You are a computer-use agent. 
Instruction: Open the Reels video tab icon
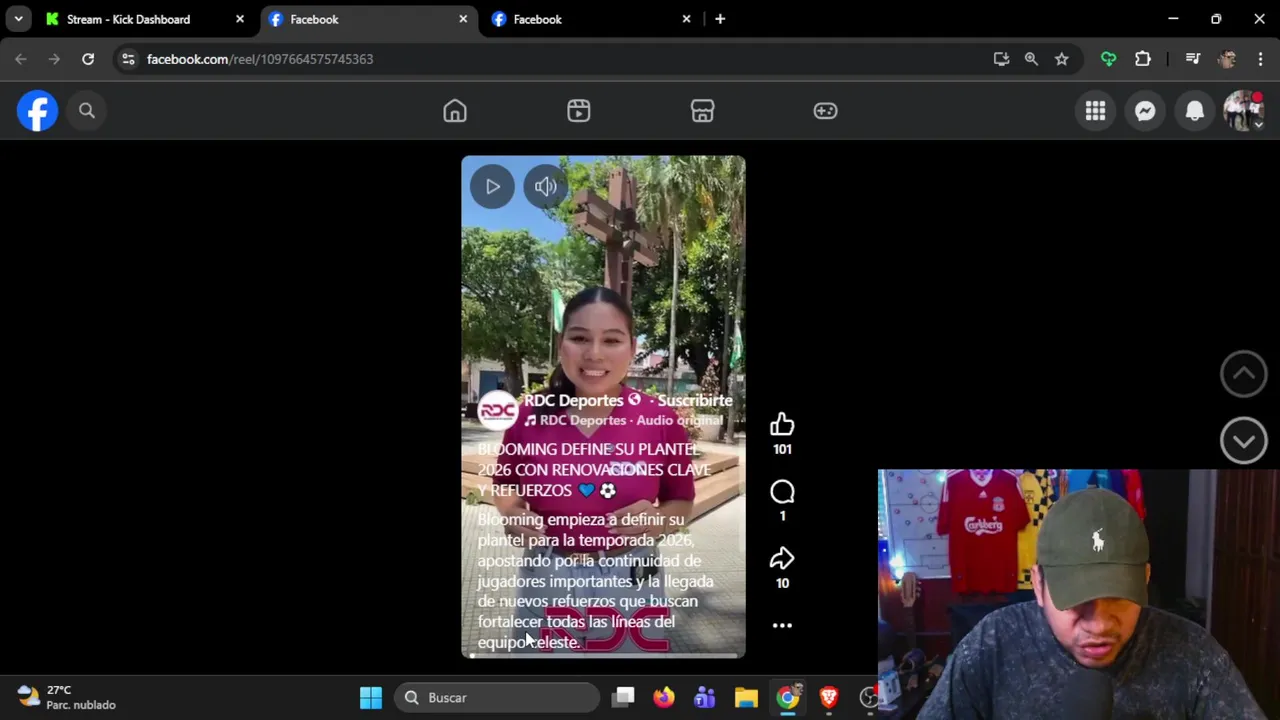(579, 111)
